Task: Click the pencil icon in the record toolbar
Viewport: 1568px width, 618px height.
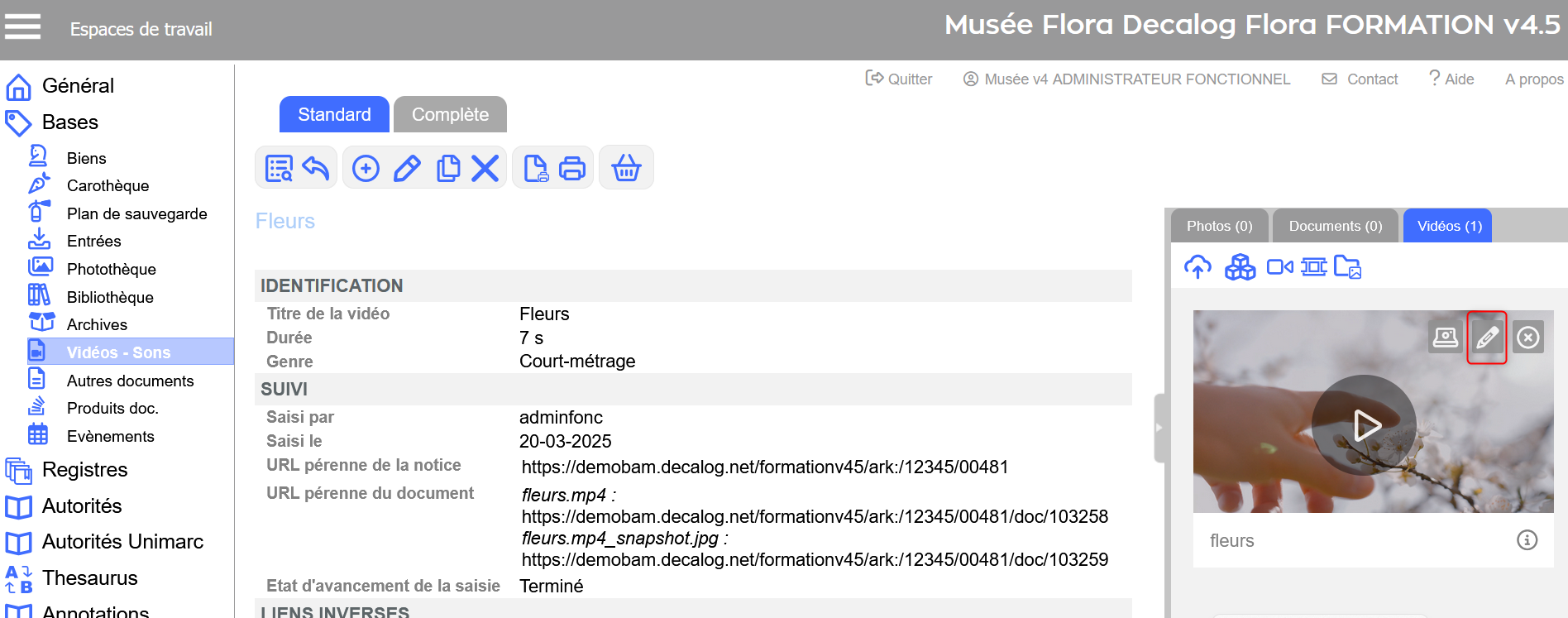Action: point(407,168)
